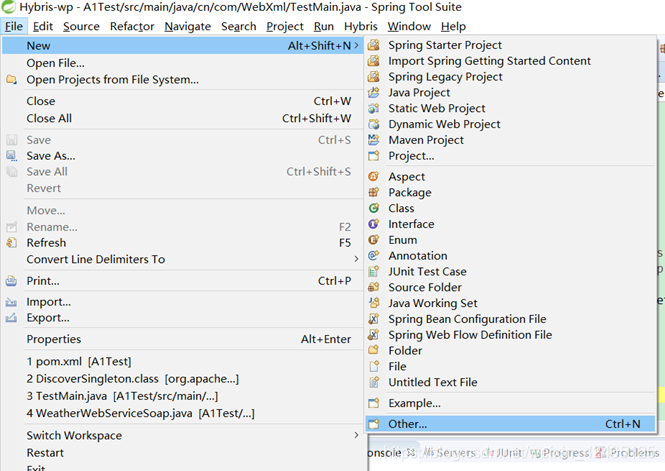Choose Open File... from File menu
Image resolution: width=665 pixels, height=471 pixels.
[x=182, y=63]
